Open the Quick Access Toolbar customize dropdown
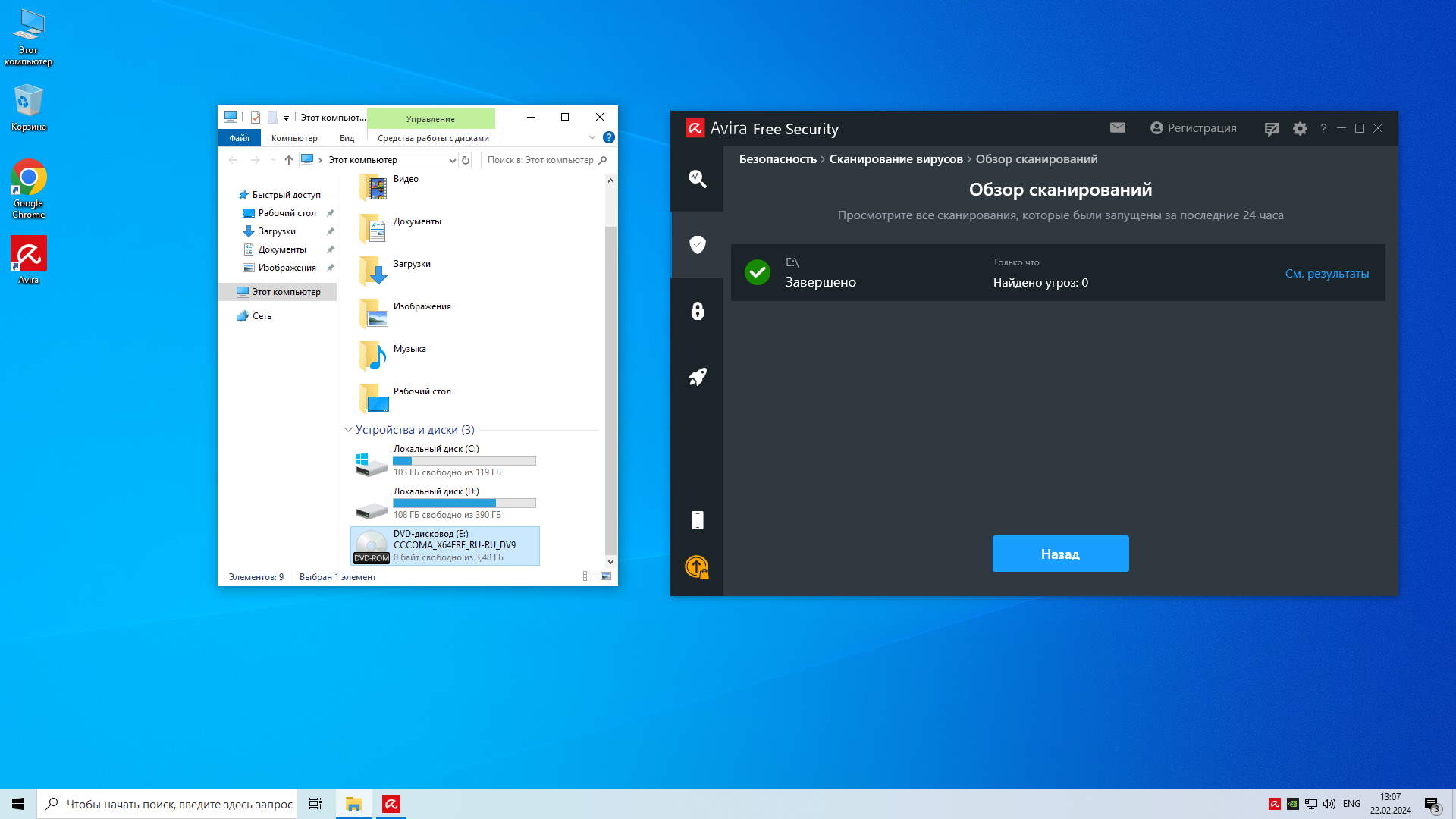Screen dimensions: 1456x819 click(286, 118)
